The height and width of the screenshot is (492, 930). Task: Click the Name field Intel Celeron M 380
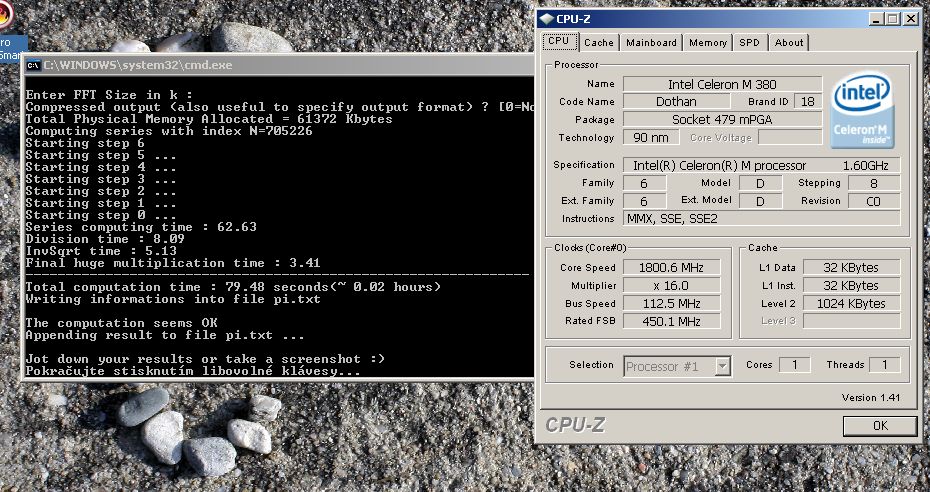(722, 84)
